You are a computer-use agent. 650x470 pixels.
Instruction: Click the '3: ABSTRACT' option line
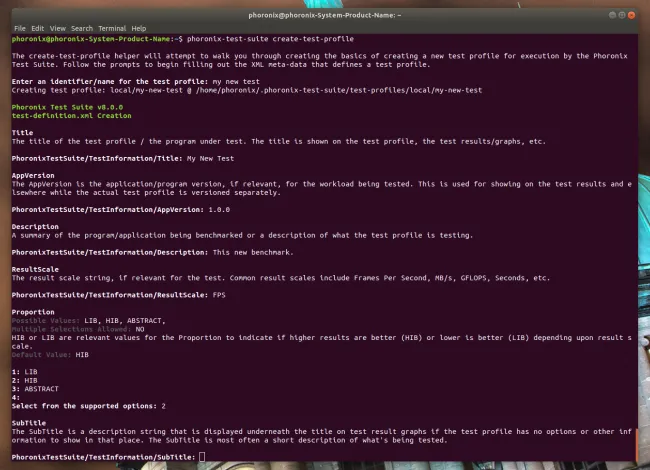(35, 389)
